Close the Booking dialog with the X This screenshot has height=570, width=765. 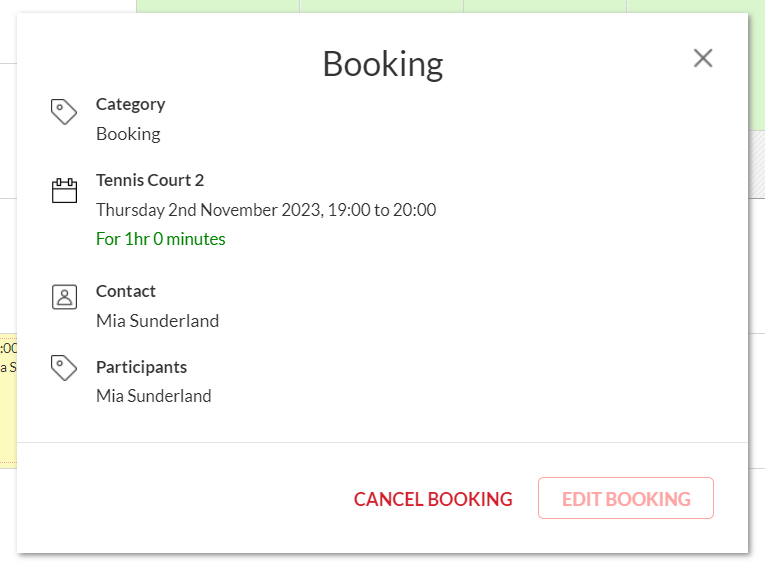pos(703,58)
